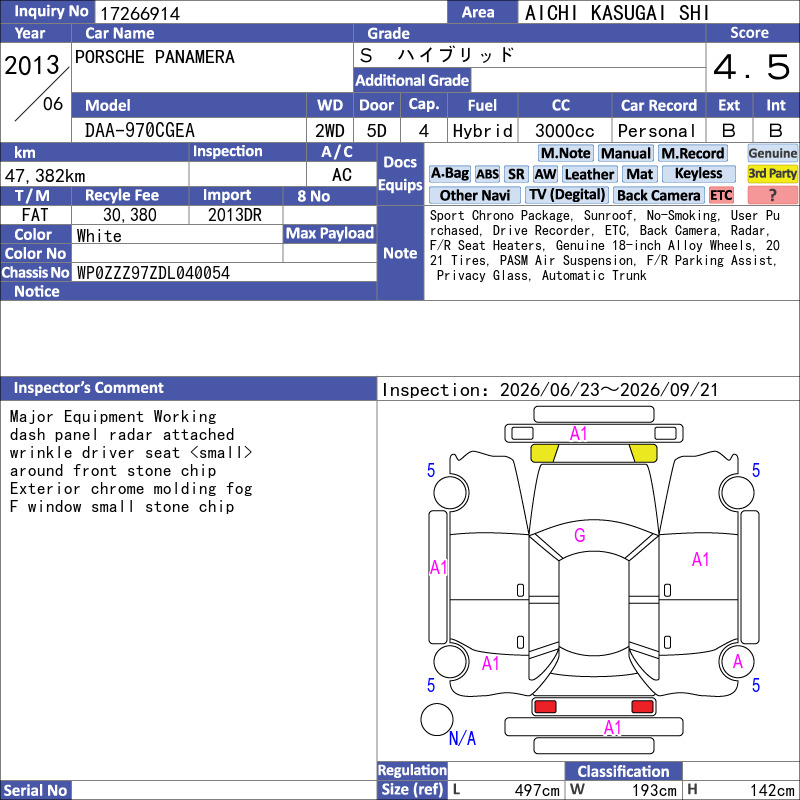The width and height of the screenshot is (800, 800).
Task: Click comment wrinkle driver seat small
Action: tap(131, 453)
